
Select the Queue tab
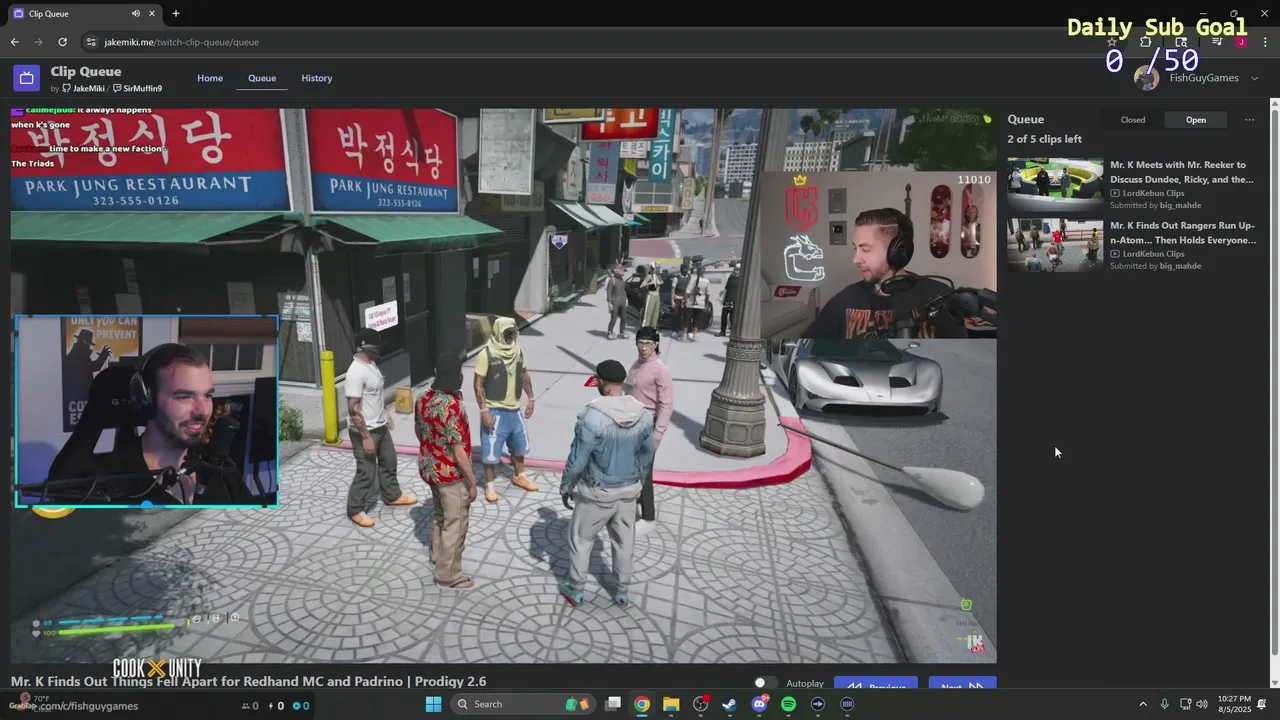[x=262, y=78]
